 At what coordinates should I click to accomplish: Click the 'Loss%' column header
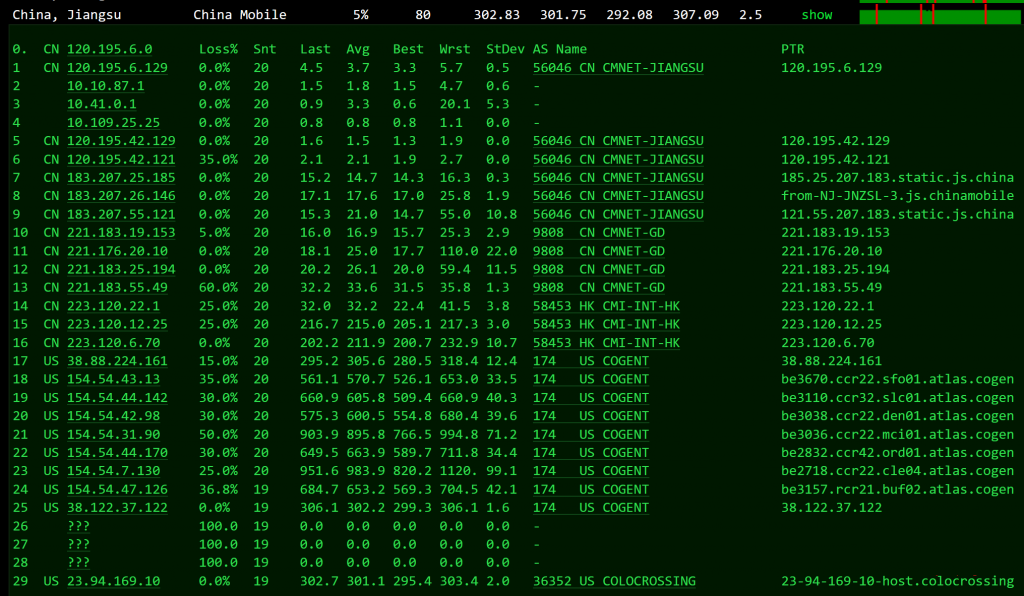click(218, 49)
